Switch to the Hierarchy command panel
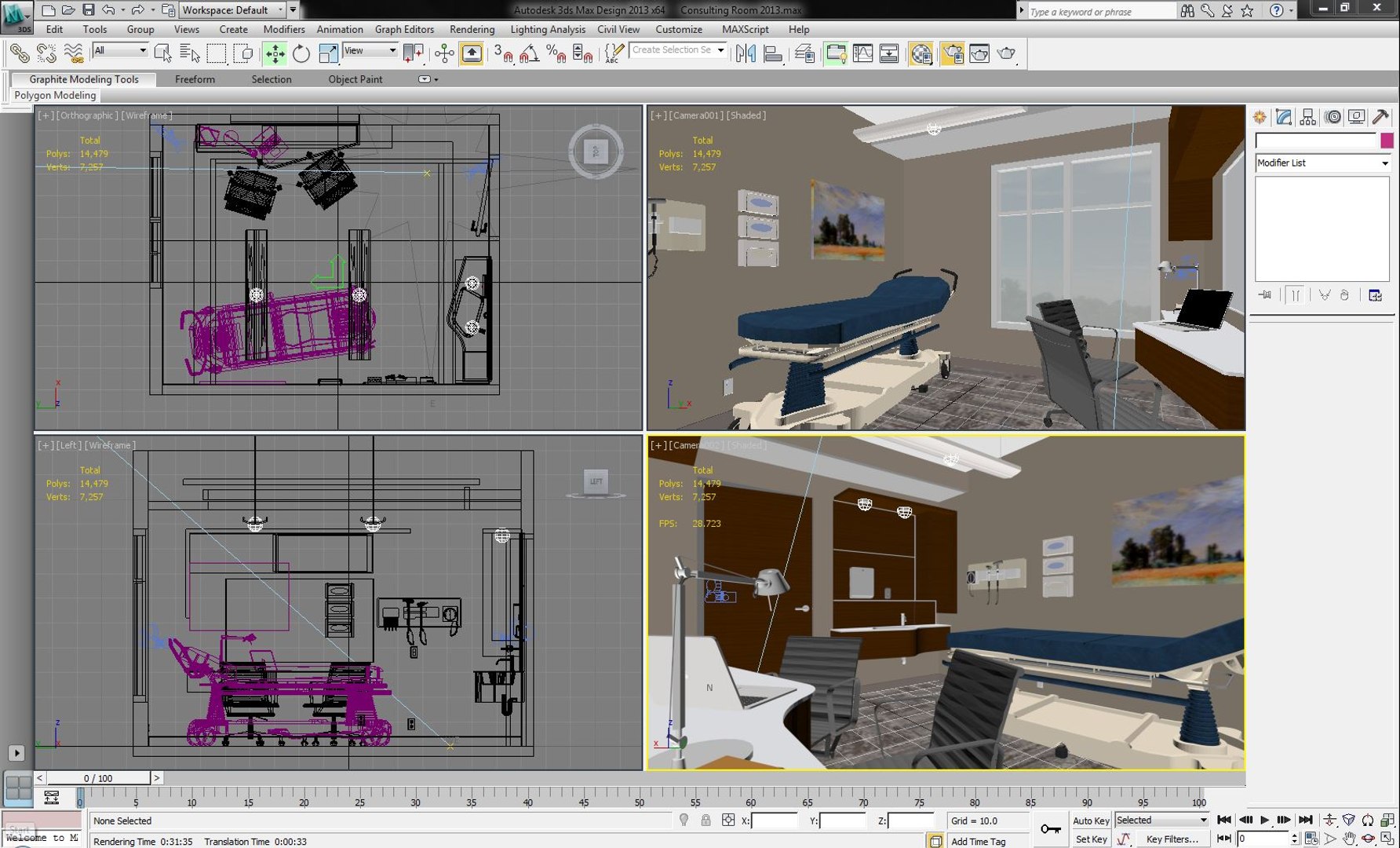This screenshot has height=848, width=1400. [1307, 117]
